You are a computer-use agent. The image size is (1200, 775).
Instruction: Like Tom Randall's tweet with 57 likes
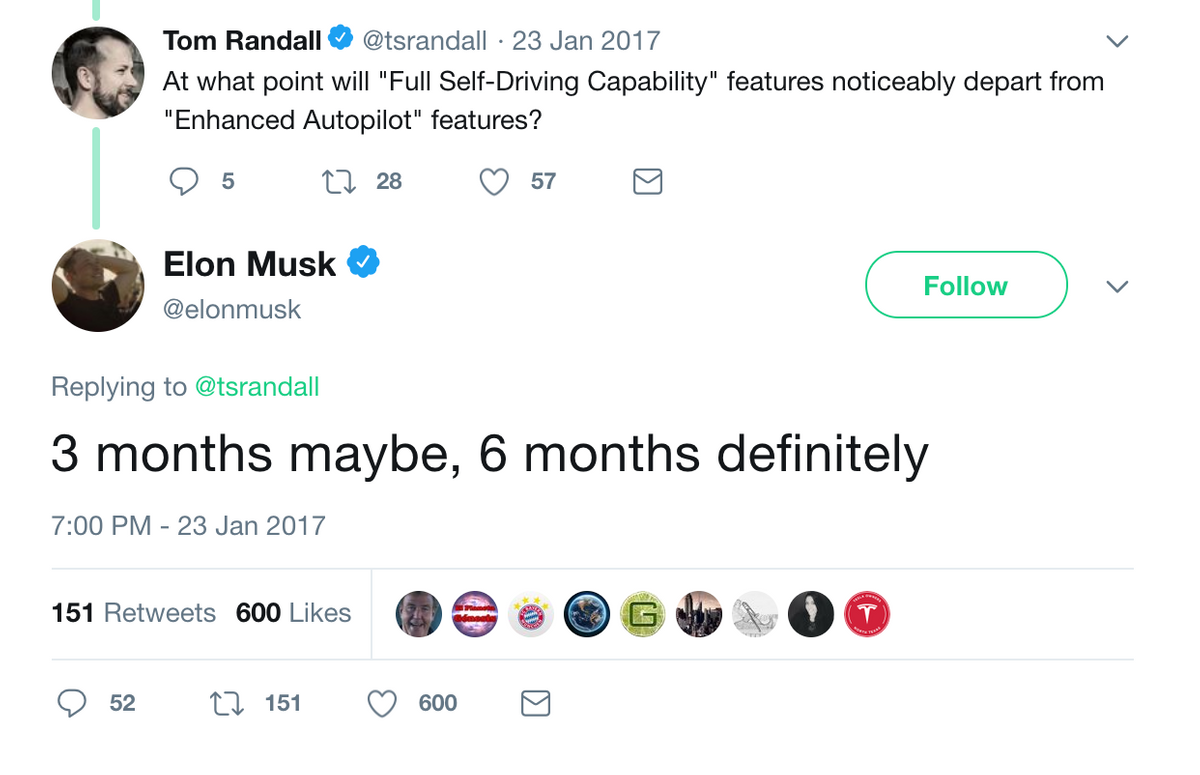coord(494,181)
